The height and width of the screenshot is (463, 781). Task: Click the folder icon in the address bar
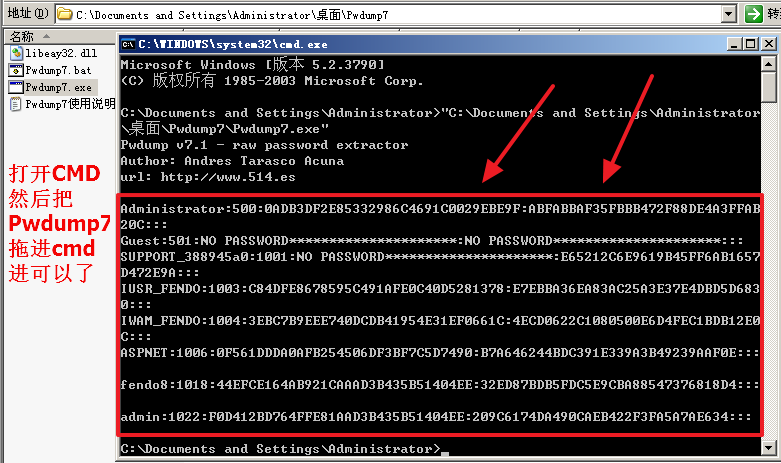[x=65, y=14]
